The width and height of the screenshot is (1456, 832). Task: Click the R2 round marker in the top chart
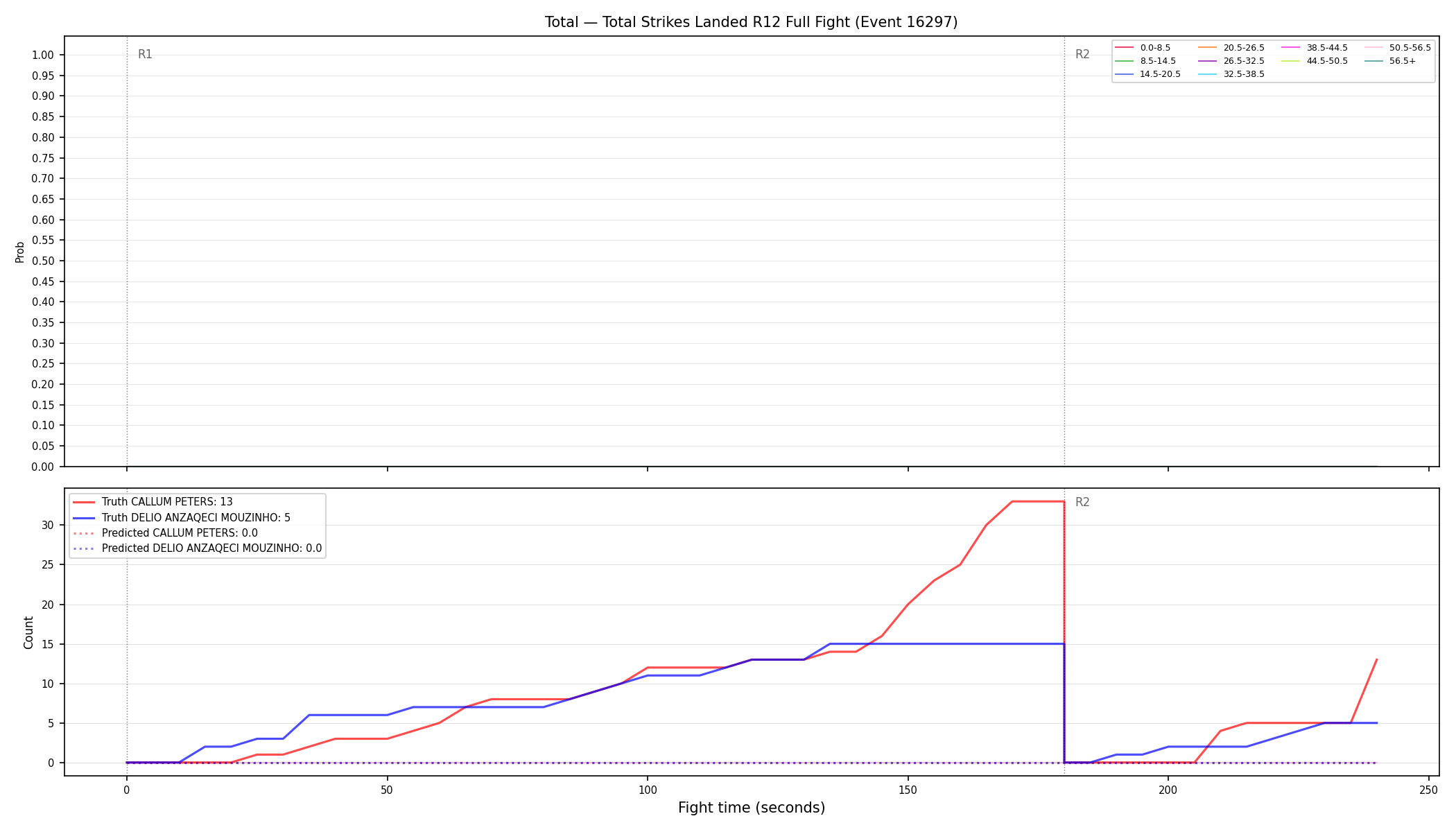[x=1082, y=54]
